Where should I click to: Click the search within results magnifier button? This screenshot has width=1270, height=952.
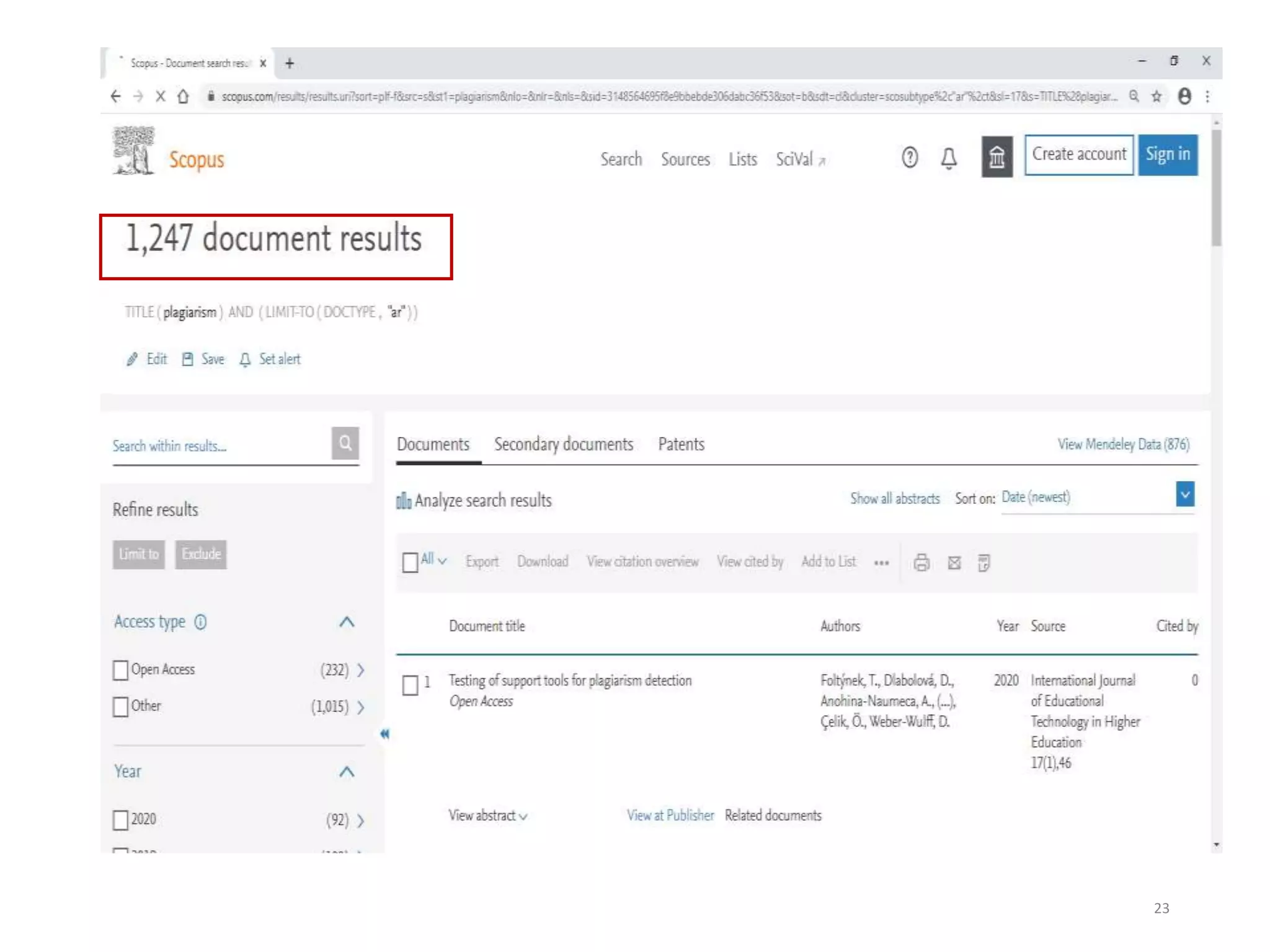(345, 443)
